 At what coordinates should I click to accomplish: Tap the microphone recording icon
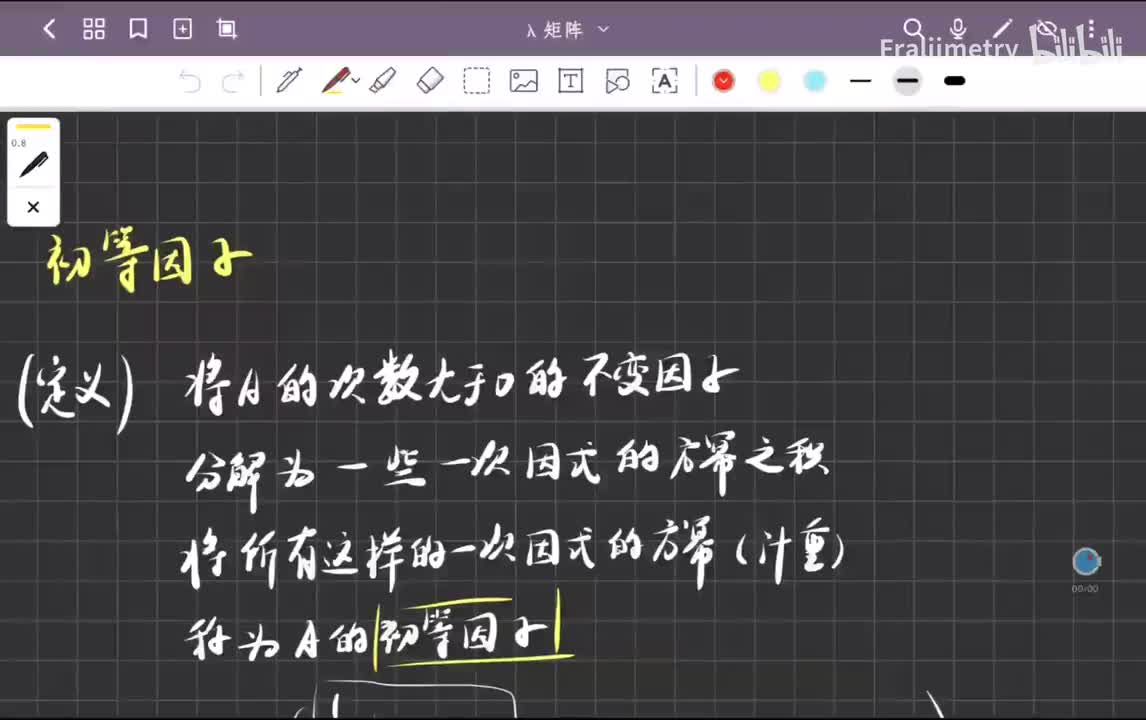coord(958,29)
